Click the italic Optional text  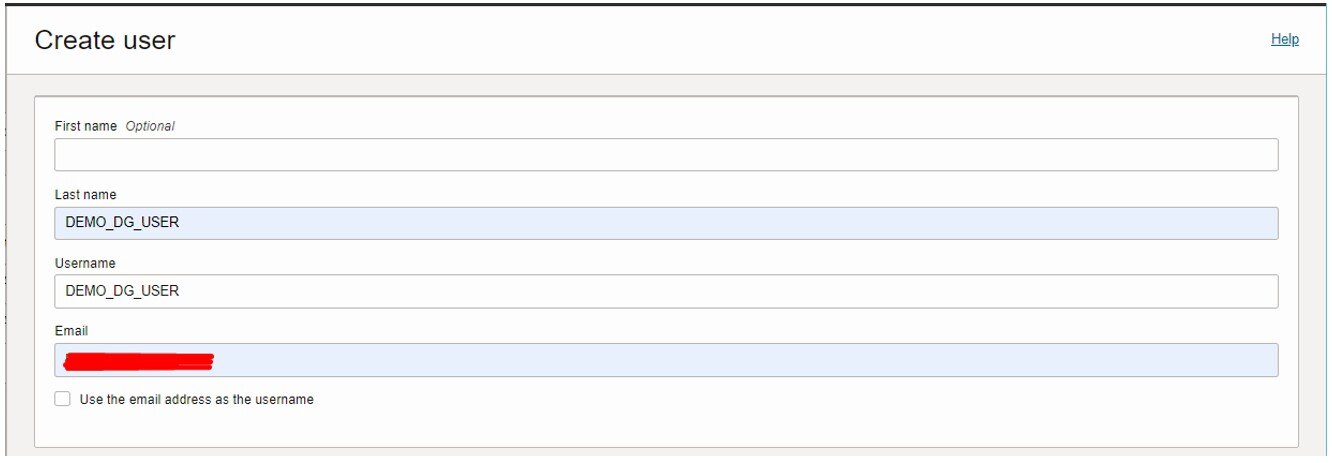(x=150, y=126)
